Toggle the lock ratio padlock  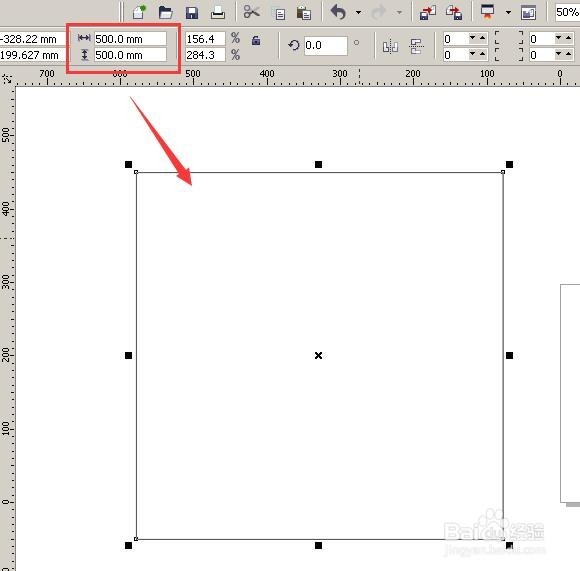[x=256, y=40]
